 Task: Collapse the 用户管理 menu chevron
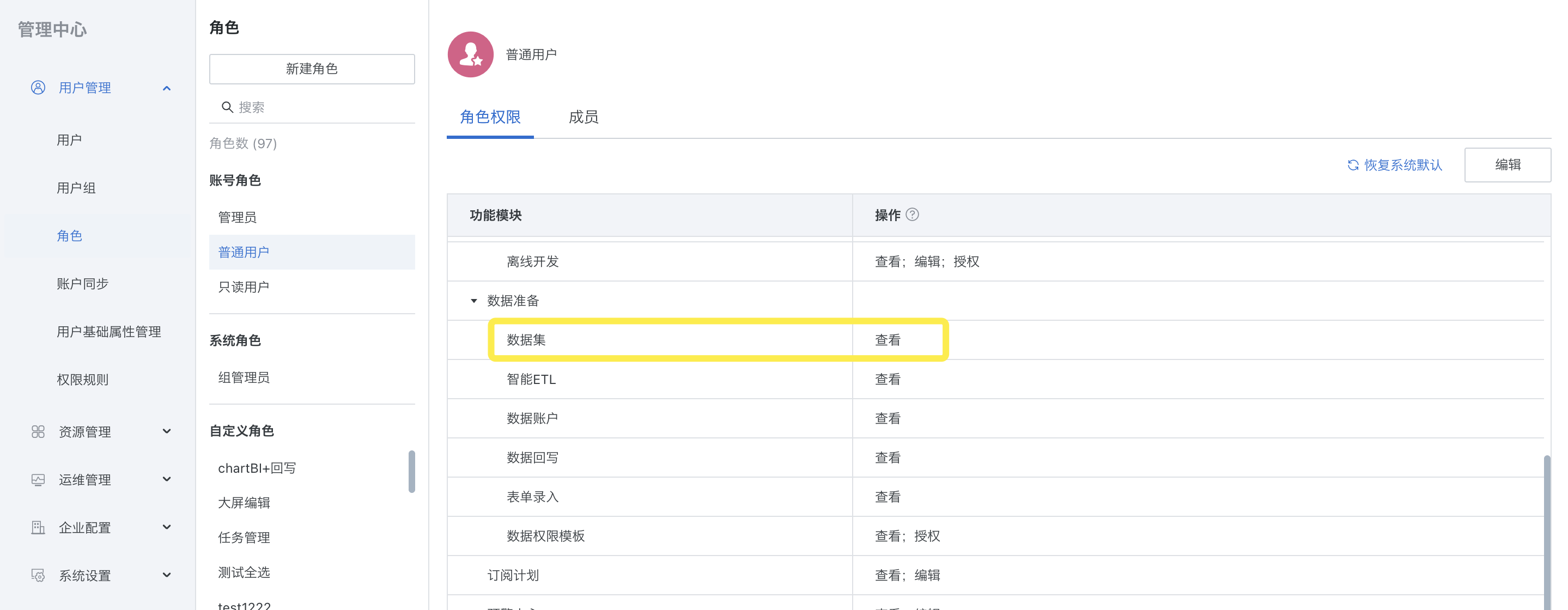(x=167, y=88)
